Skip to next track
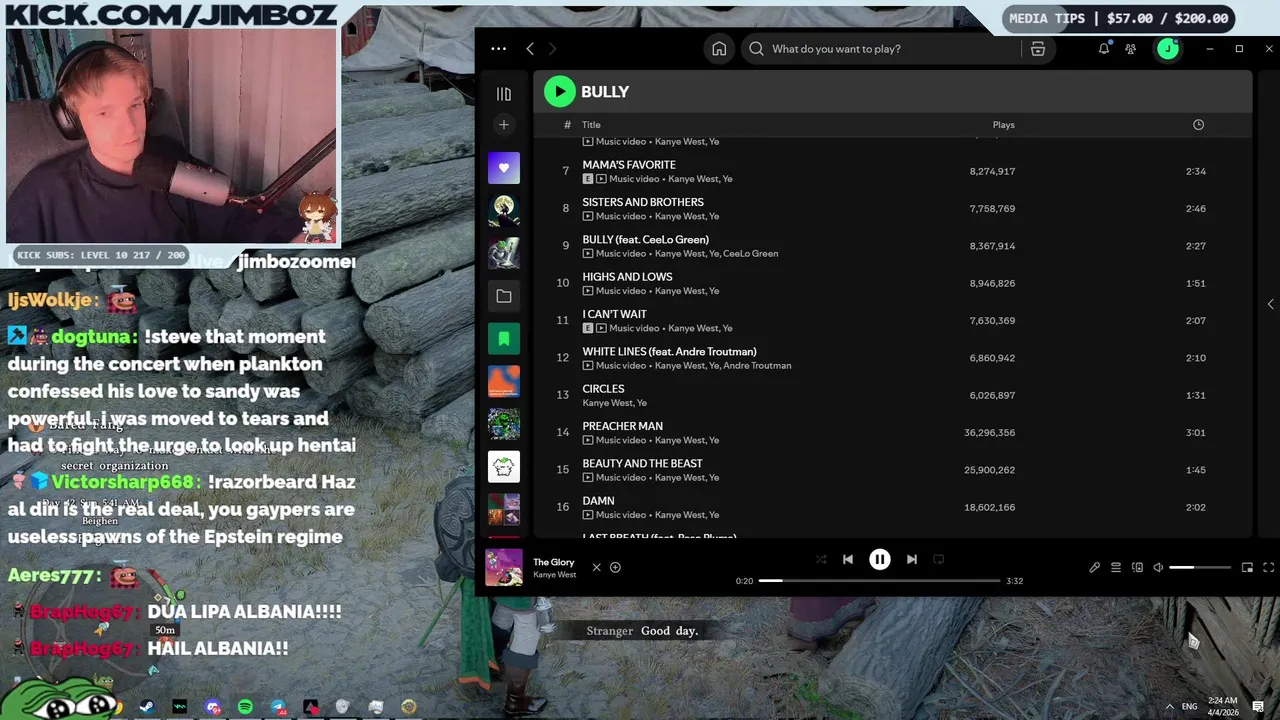 911,560
